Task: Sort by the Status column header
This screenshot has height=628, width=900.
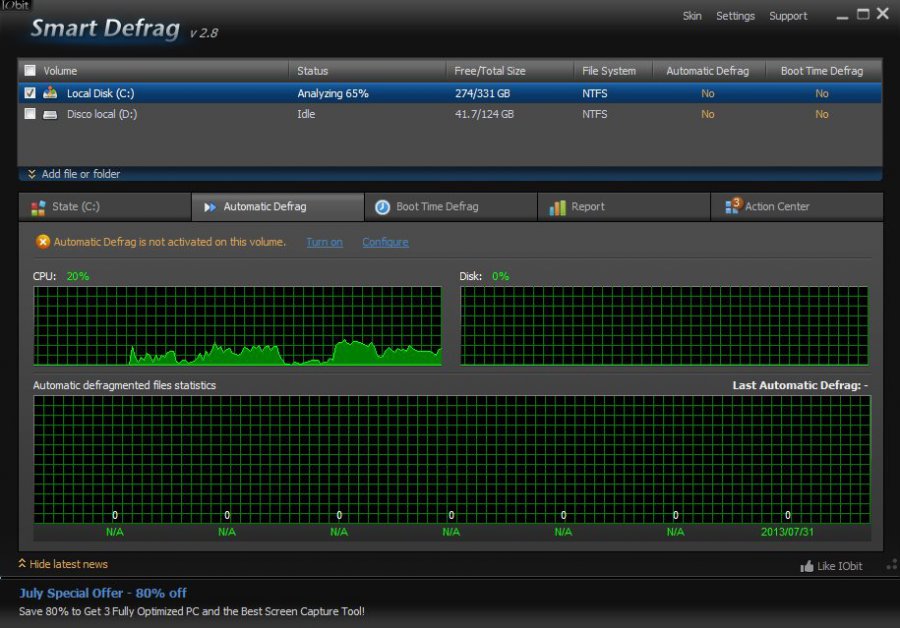Action: click(x=312, y=71)
